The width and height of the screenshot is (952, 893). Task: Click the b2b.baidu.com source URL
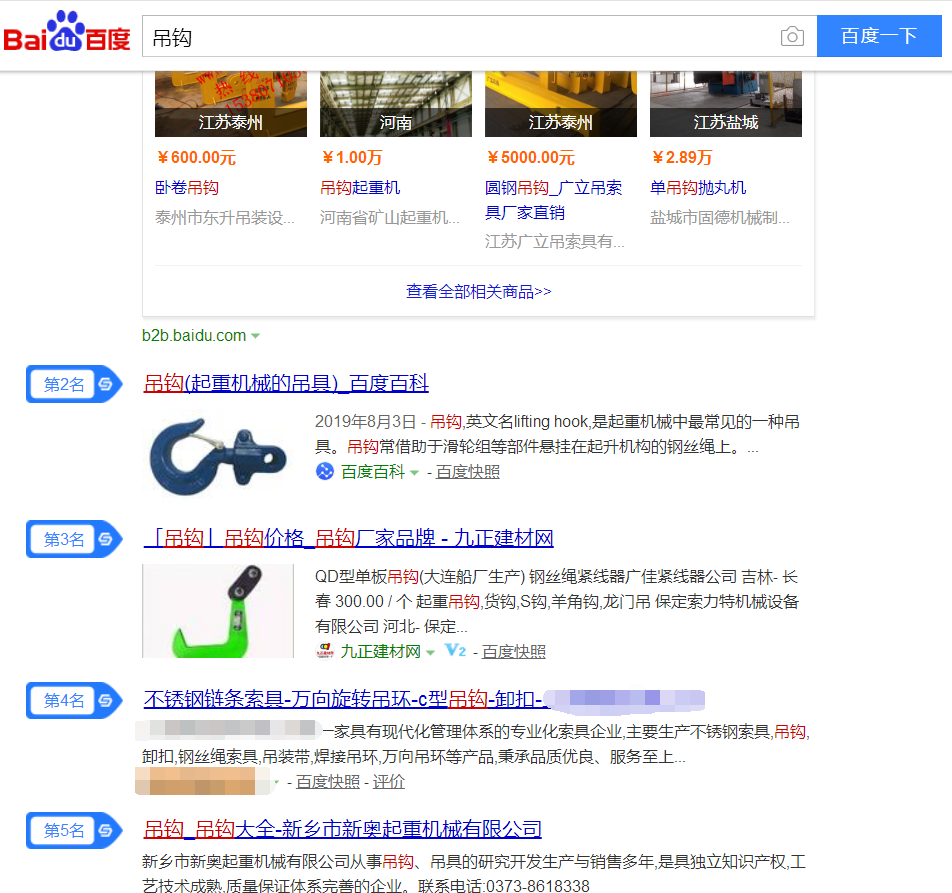pyautogui.click(x=194, y=335)
